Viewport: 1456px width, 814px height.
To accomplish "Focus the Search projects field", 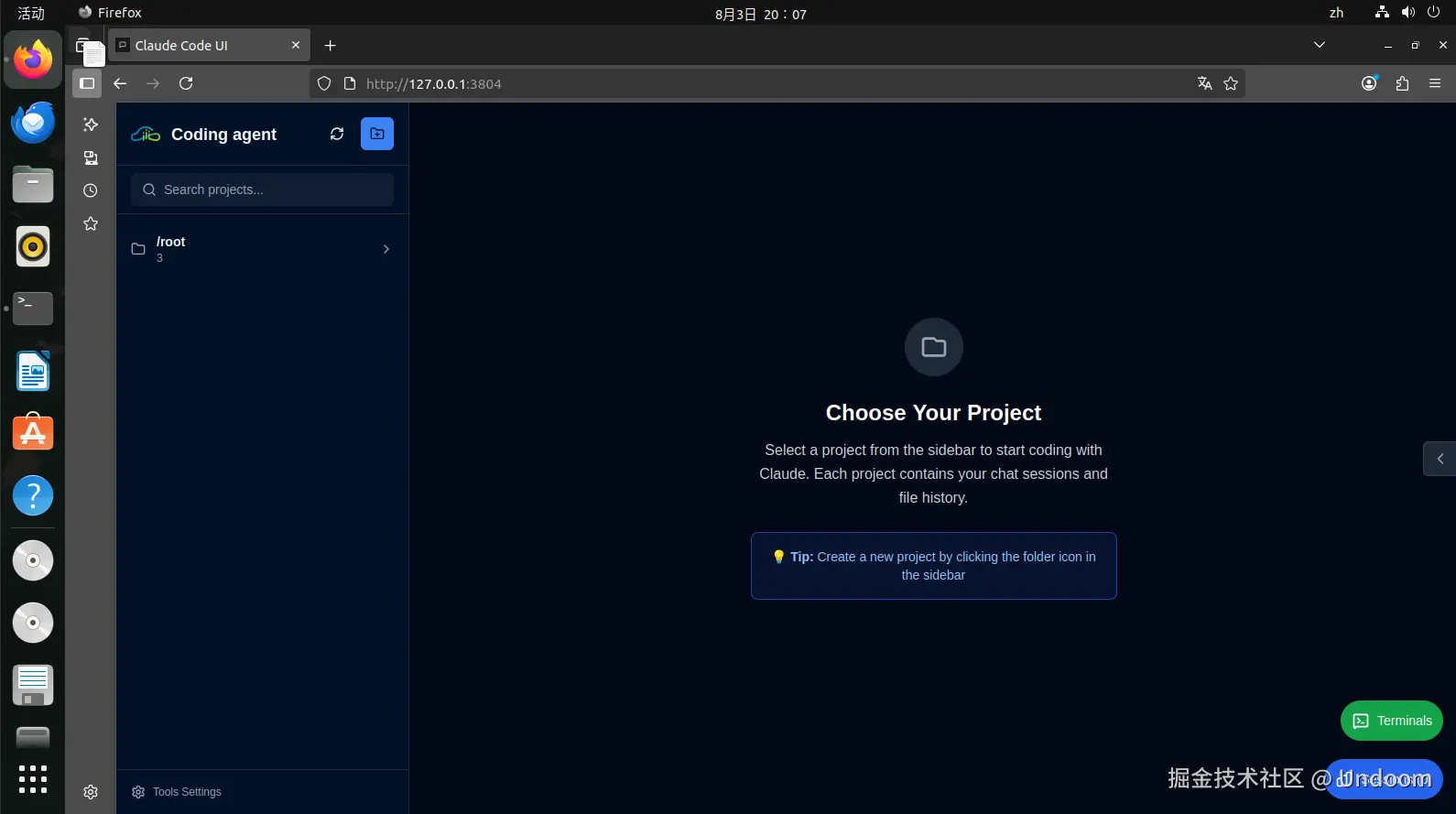I will point(262,190).
